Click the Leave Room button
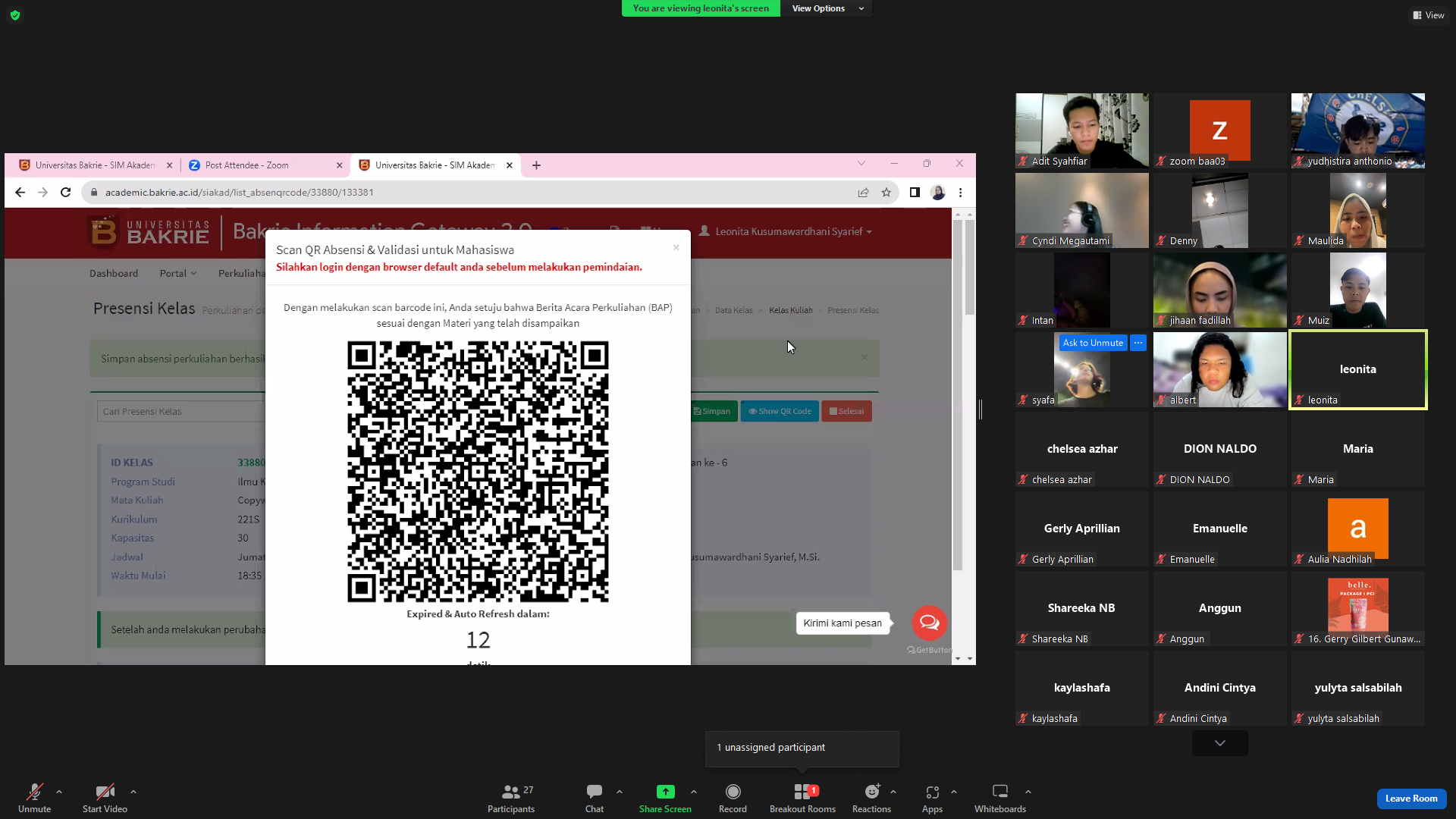The image size is (1456, 819). (1411, 799)
